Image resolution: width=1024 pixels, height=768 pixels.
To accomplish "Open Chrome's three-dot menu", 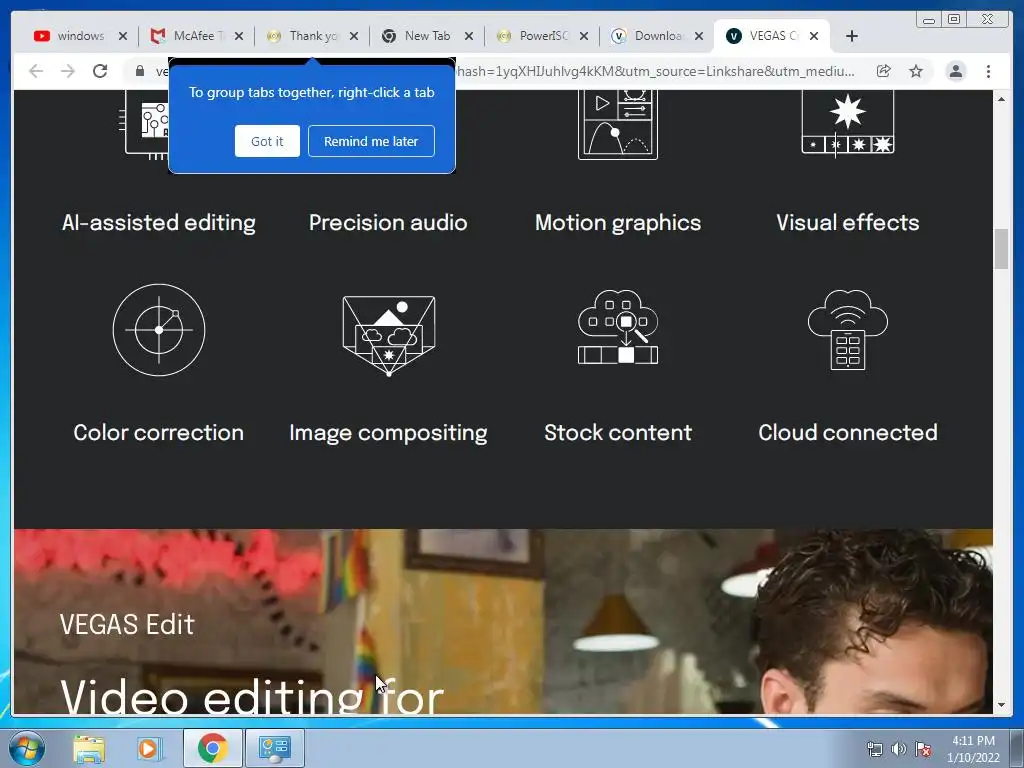I will 989,71.
